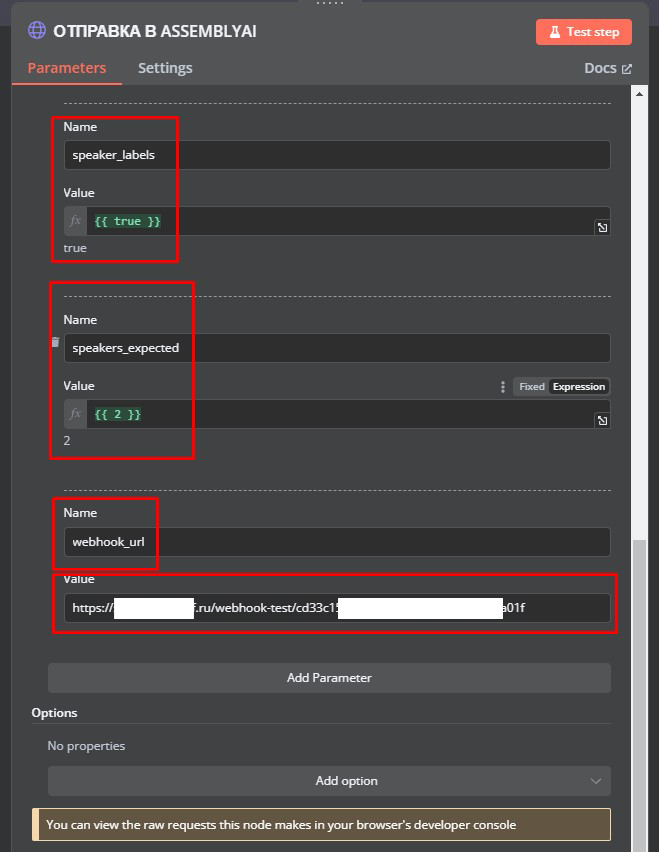
Task: Click the globe icon beside the node title
Action: tap(37, 31)
